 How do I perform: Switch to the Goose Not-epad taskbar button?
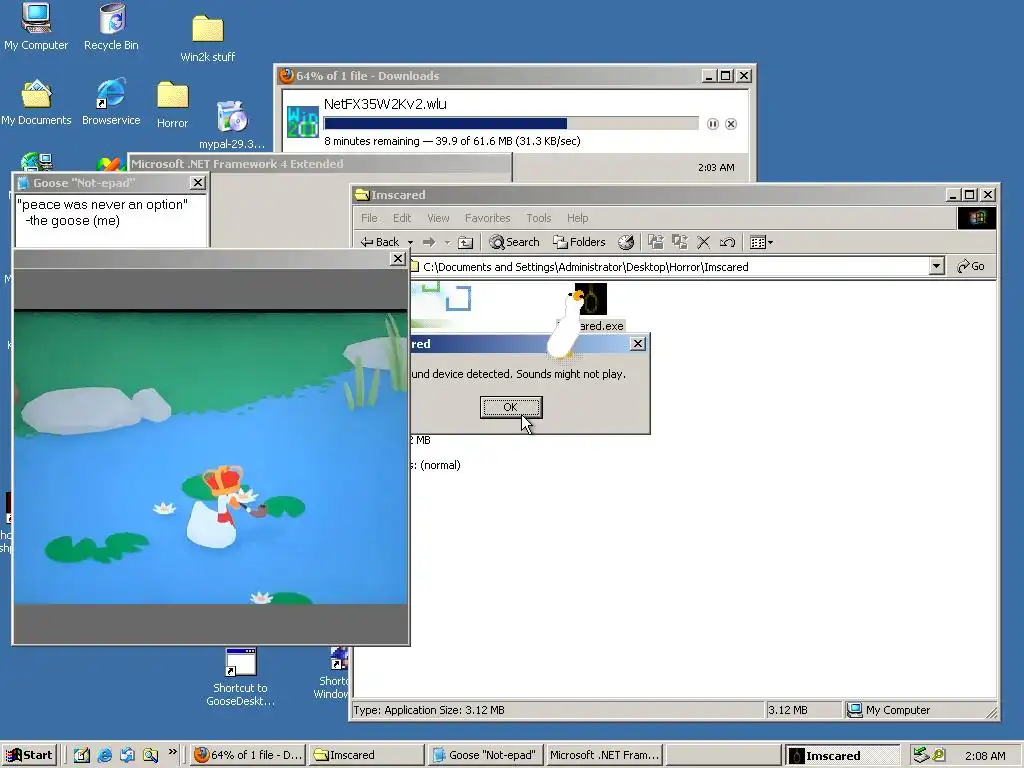pos(485,756)
